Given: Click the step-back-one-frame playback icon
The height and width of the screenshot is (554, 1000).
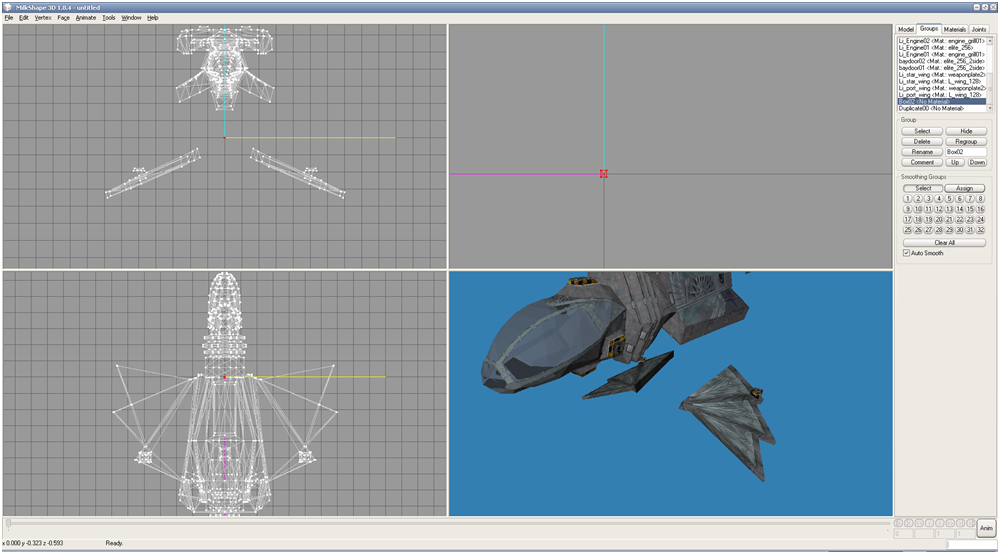Looking at the screenshot, I should coord(929,523).
